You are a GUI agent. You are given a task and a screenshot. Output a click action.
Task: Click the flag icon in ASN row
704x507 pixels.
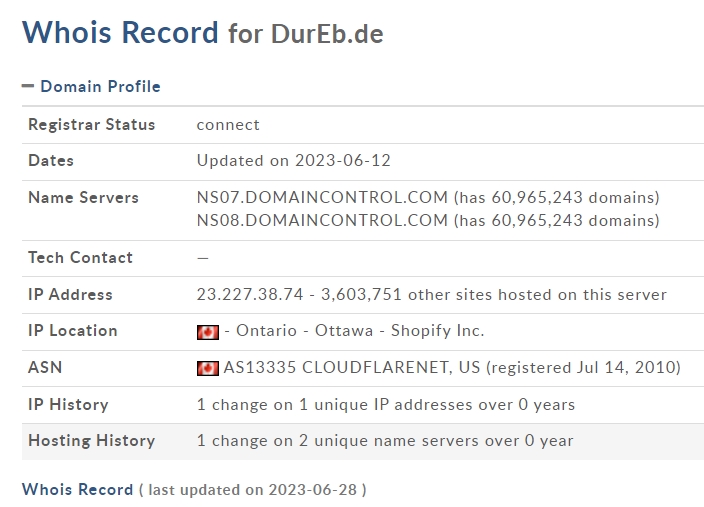click(208, 368)
